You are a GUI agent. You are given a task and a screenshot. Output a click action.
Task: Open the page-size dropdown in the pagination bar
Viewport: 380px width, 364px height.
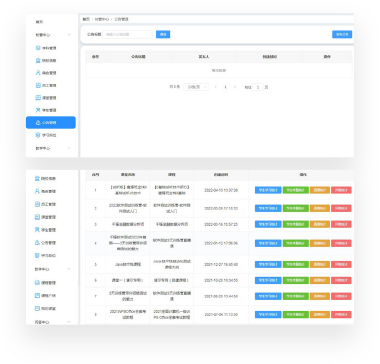pos(196,87)
